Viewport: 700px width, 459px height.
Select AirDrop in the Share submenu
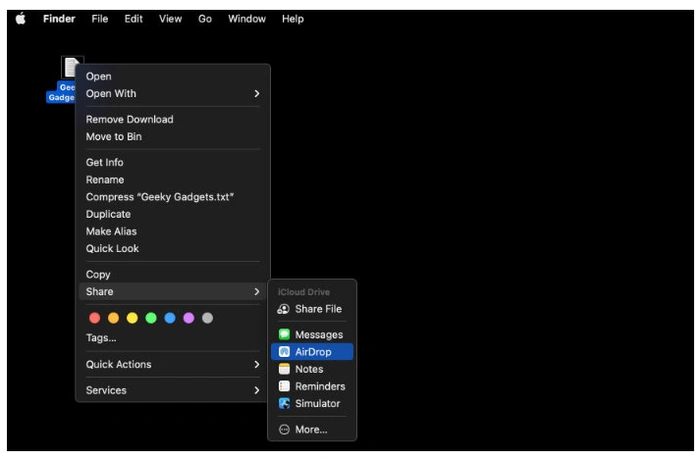point(312,352)
